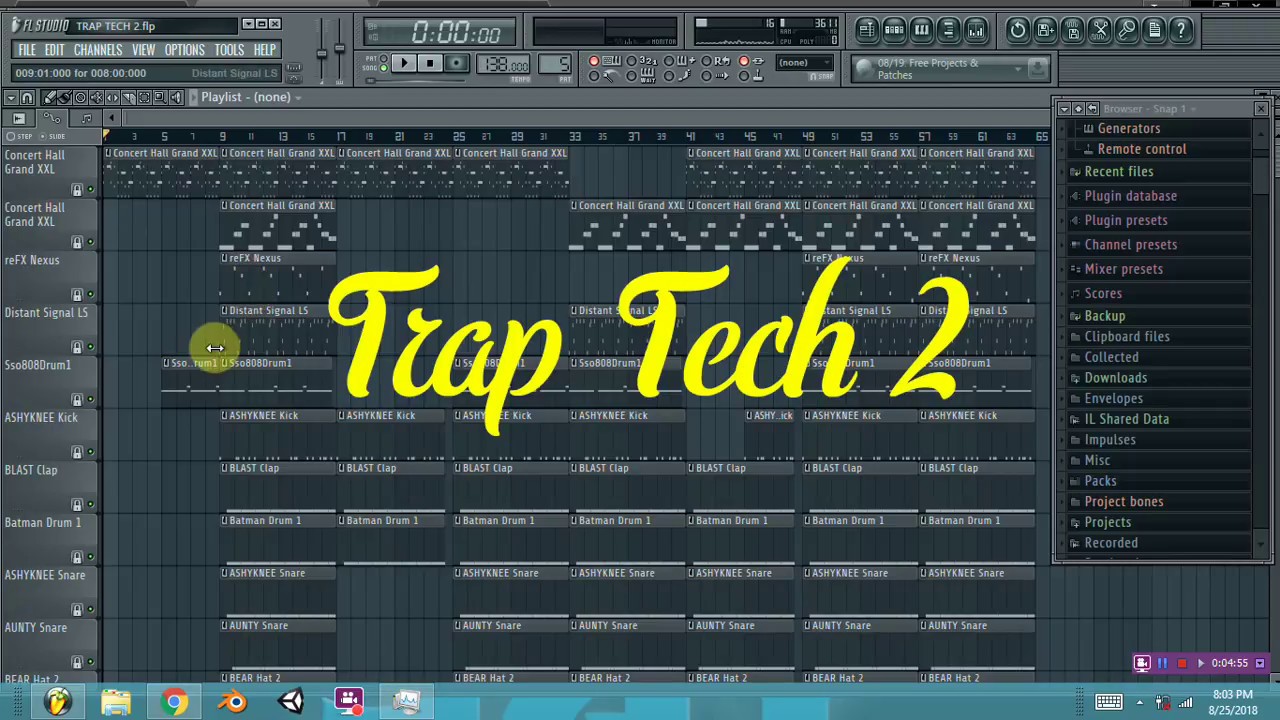Viewport: 1280px width, 720px height.
Task: Toggle the playlist snap magnet icon
Action: pos(27,97)
